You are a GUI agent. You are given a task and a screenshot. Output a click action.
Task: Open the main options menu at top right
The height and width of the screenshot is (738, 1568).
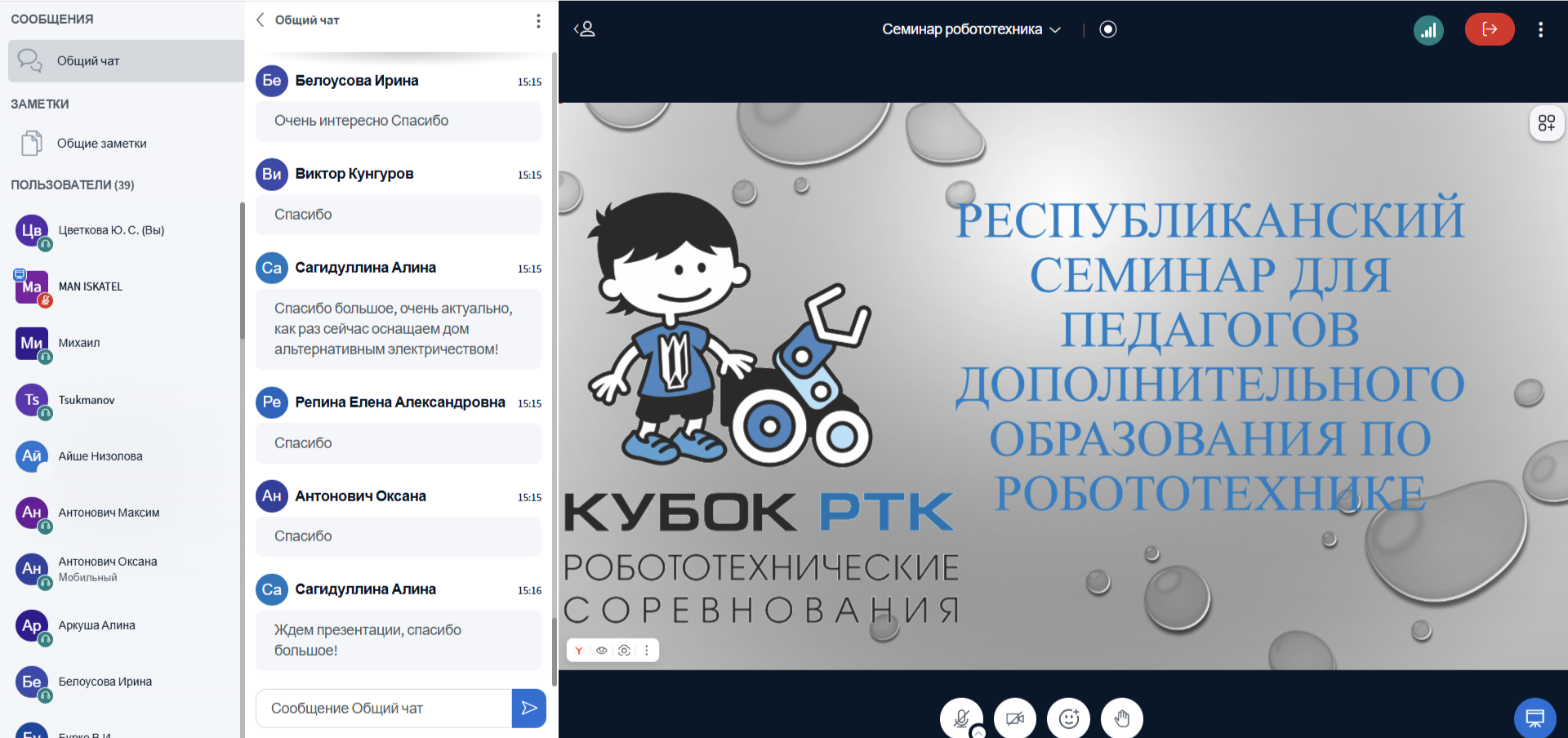1540,29
